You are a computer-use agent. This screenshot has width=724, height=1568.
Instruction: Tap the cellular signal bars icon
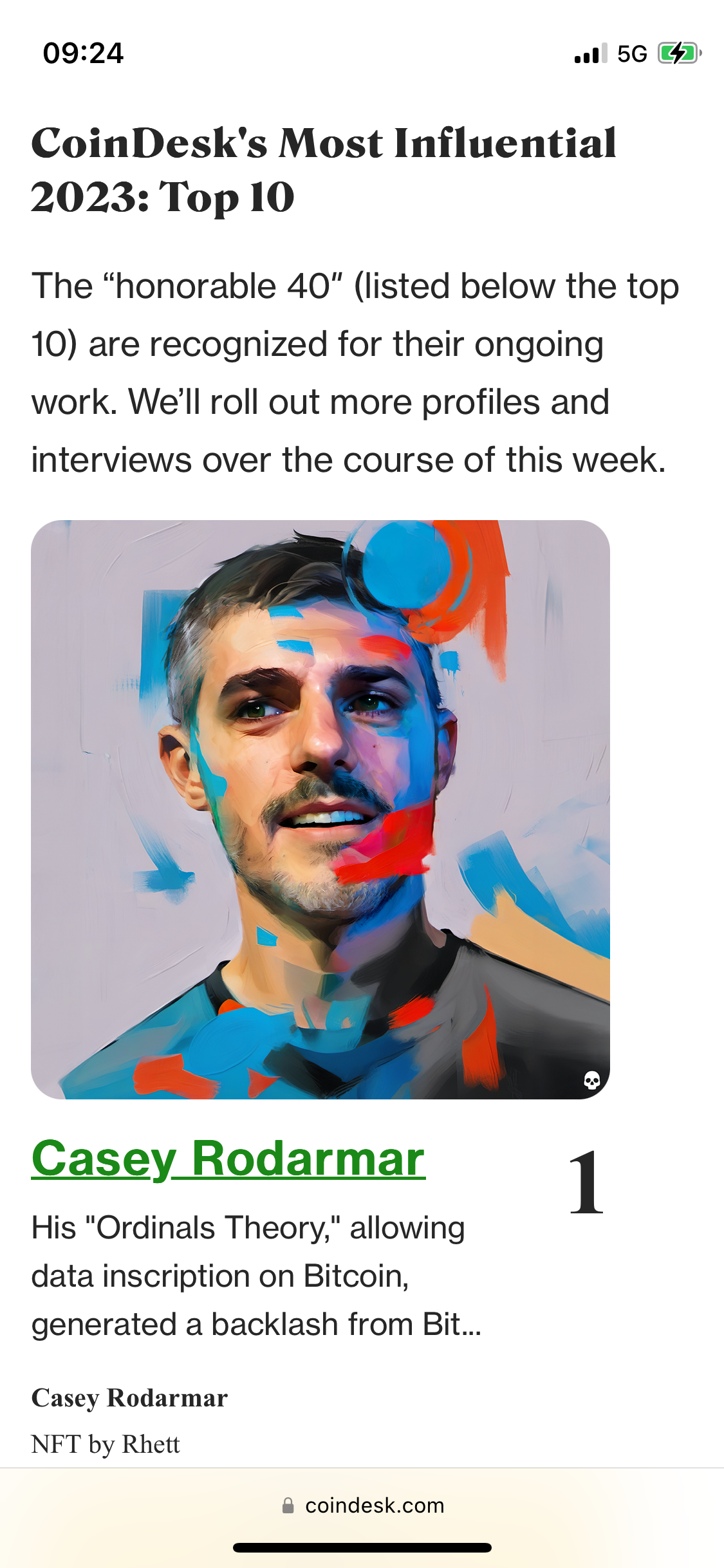coord(591,54)
